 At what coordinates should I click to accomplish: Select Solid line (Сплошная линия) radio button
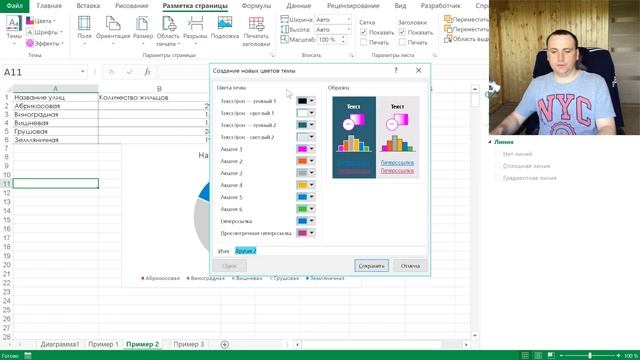click(x=497, y=166)
